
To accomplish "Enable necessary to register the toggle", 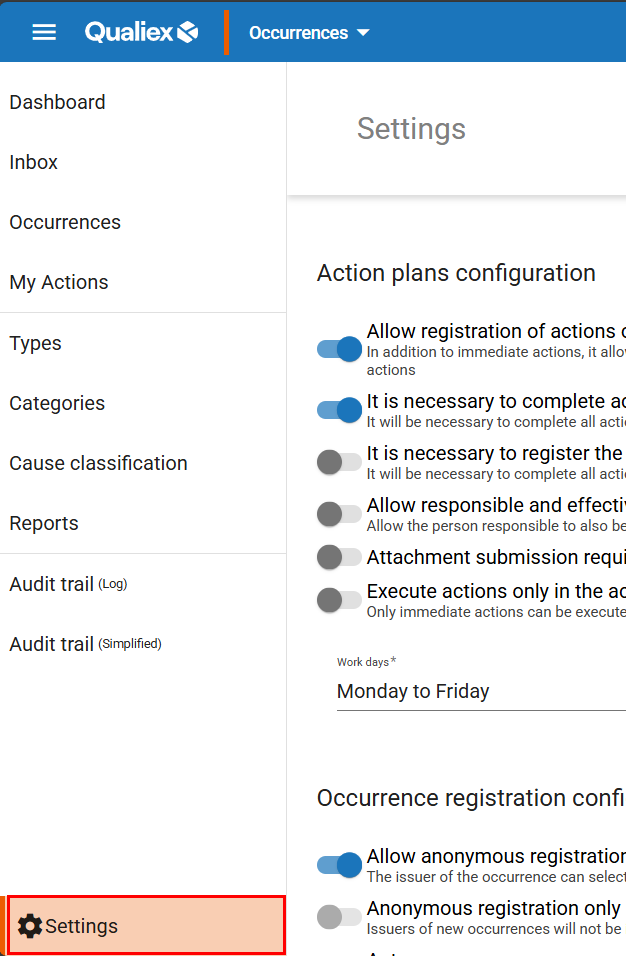I will [339, 462].
